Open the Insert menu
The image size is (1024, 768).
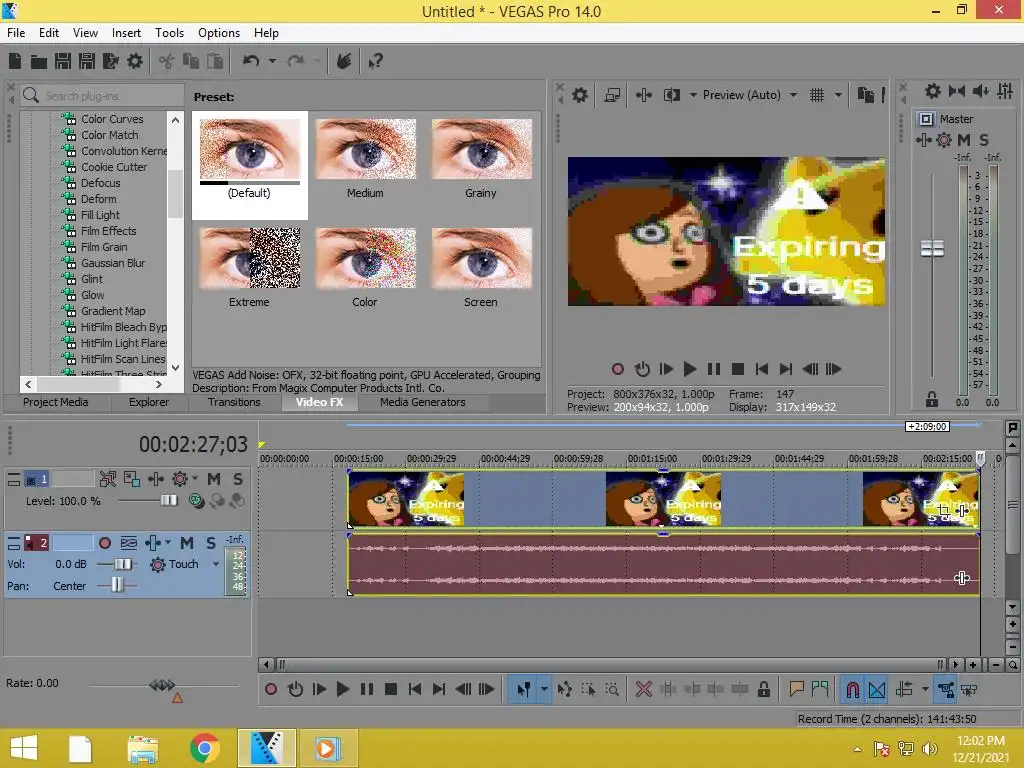[126, 33]
